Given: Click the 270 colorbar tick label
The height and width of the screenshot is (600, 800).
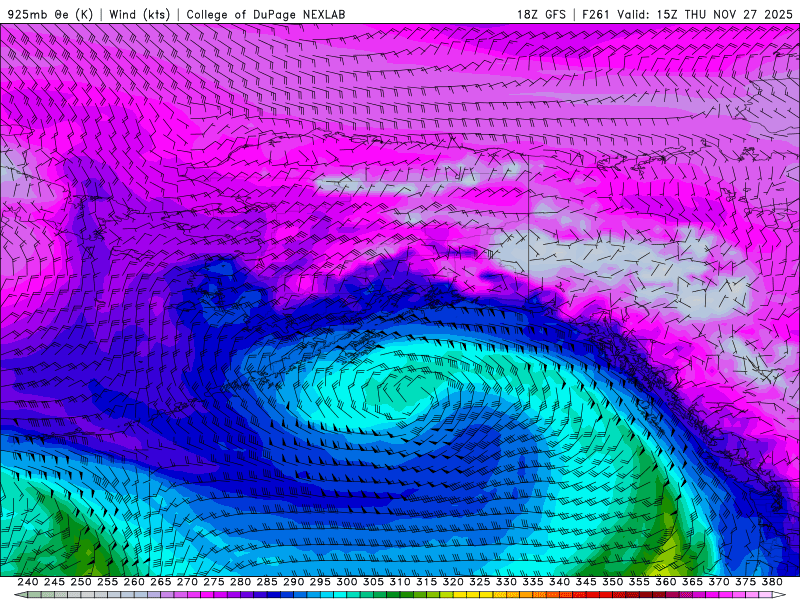Looking at the screenshot, I should [187, 582].
